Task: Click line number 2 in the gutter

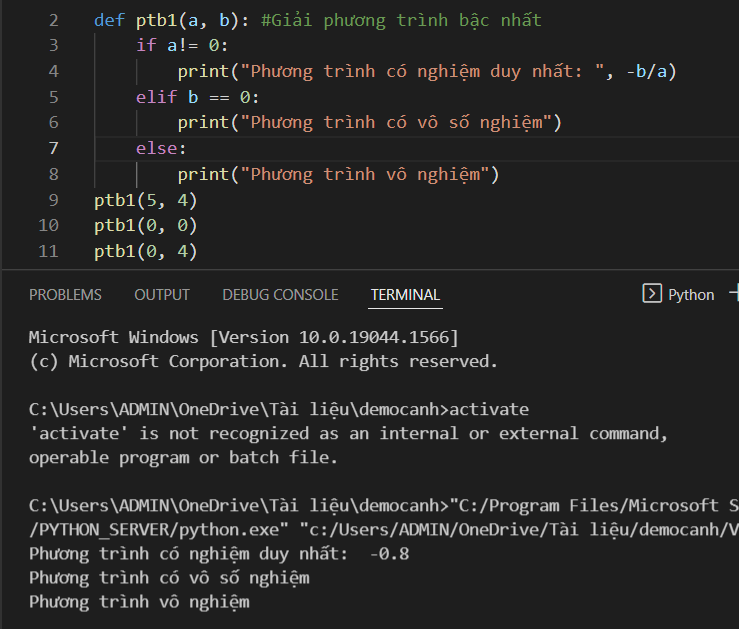Action: (x=53, y=20)
